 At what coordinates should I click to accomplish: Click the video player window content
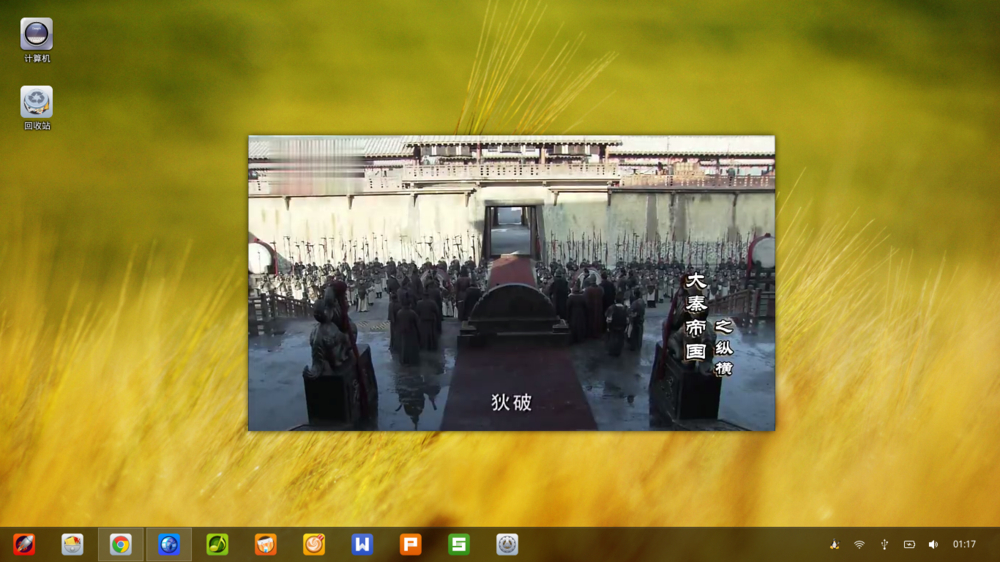pos(511,283)
